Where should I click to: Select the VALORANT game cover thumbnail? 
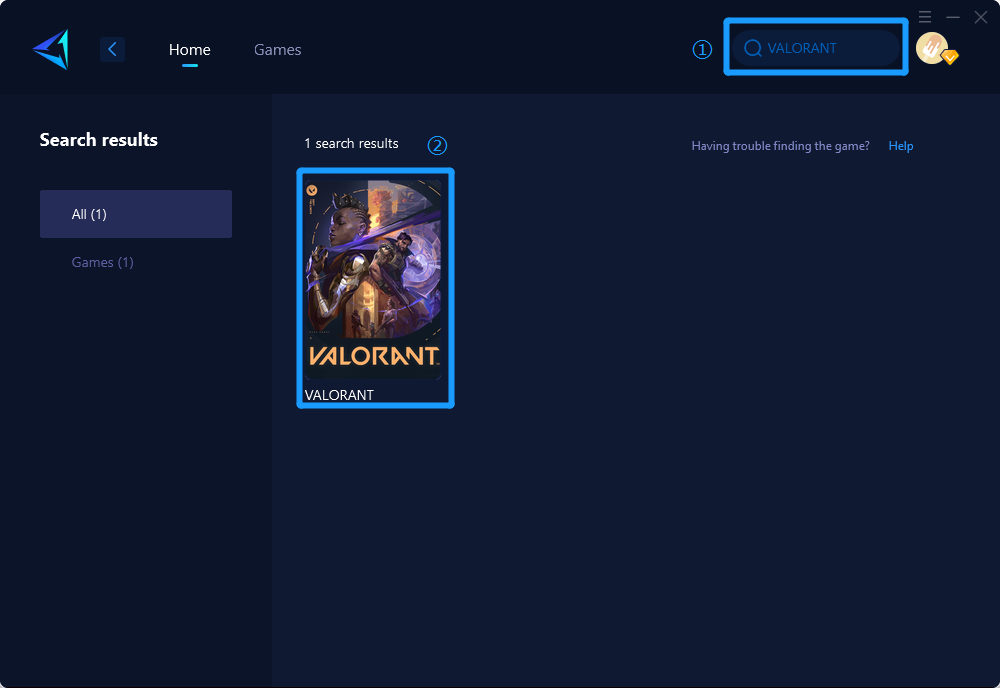[x=372, y=280]
